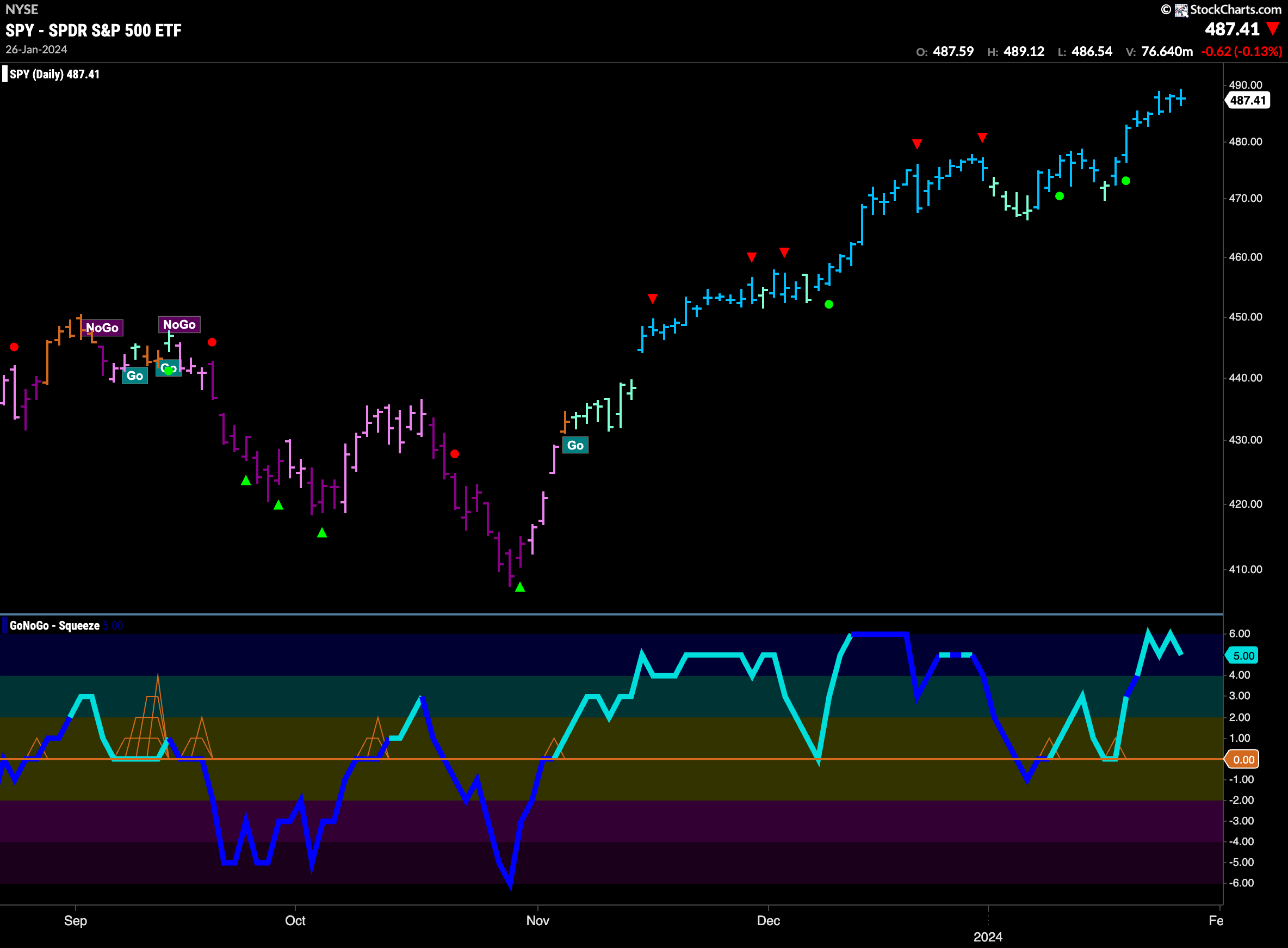1288x948 pixels.
Task: Click the 5.00 oscillator value tag
Action: pos(1242,655)
